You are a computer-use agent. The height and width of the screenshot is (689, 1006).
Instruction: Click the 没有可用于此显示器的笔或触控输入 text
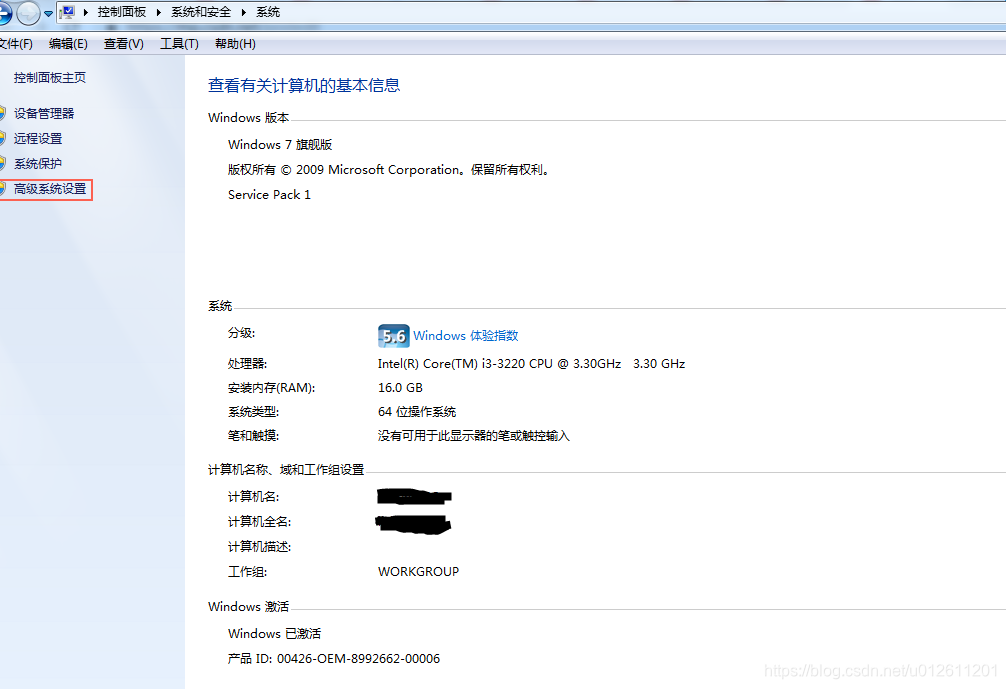[473, 436]
